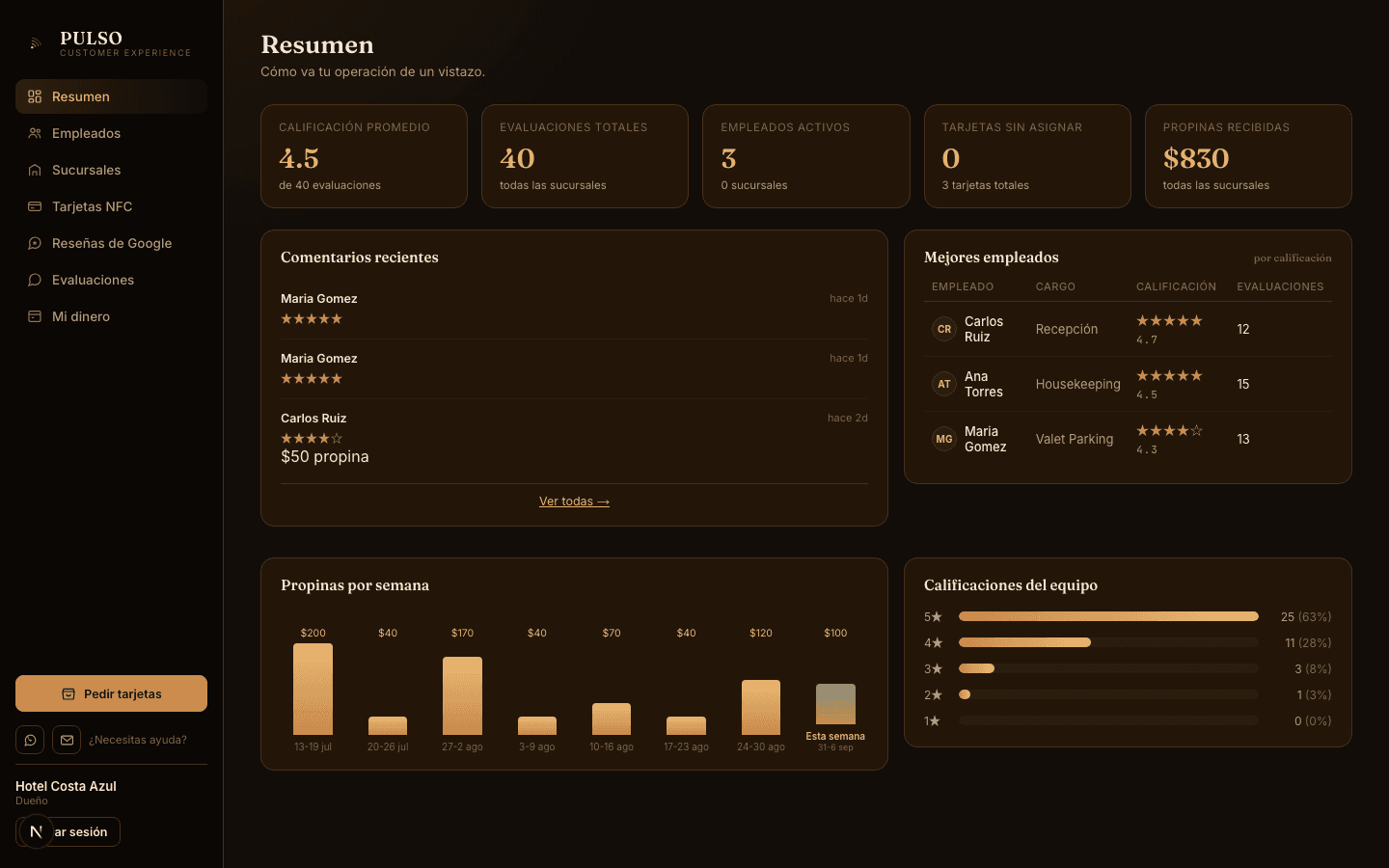Click the por calificación label

point(1293,258)
